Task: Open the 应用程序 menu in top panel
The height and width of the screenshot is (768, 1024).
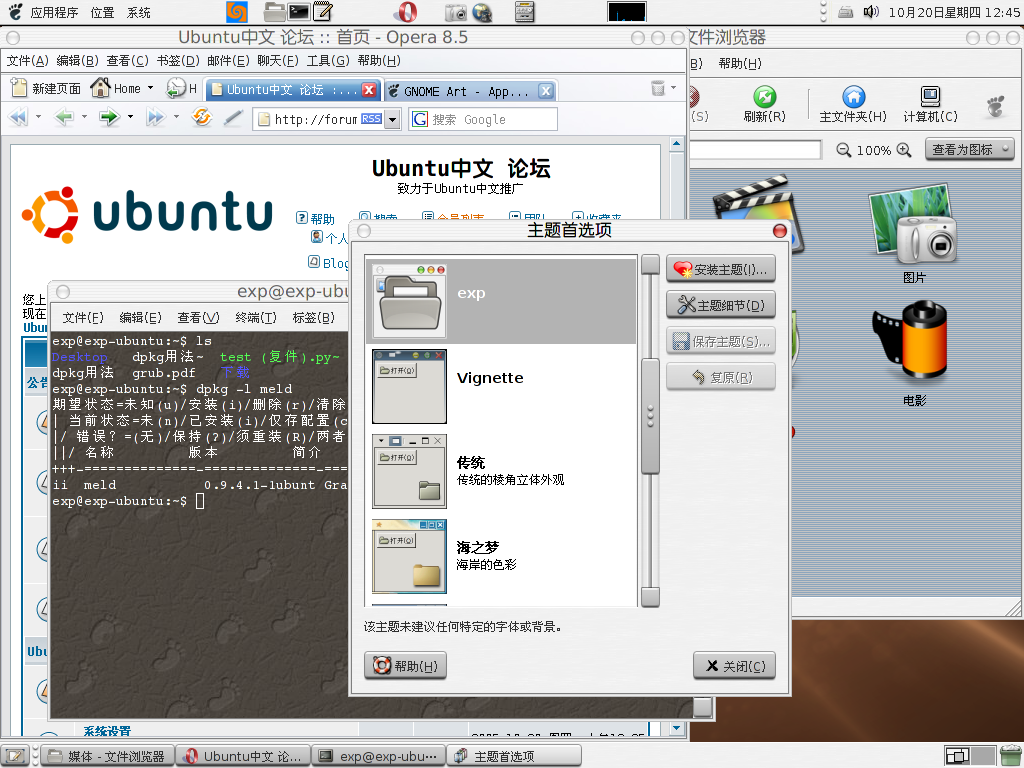Action: pyautogui.click(x=54, y=12)
